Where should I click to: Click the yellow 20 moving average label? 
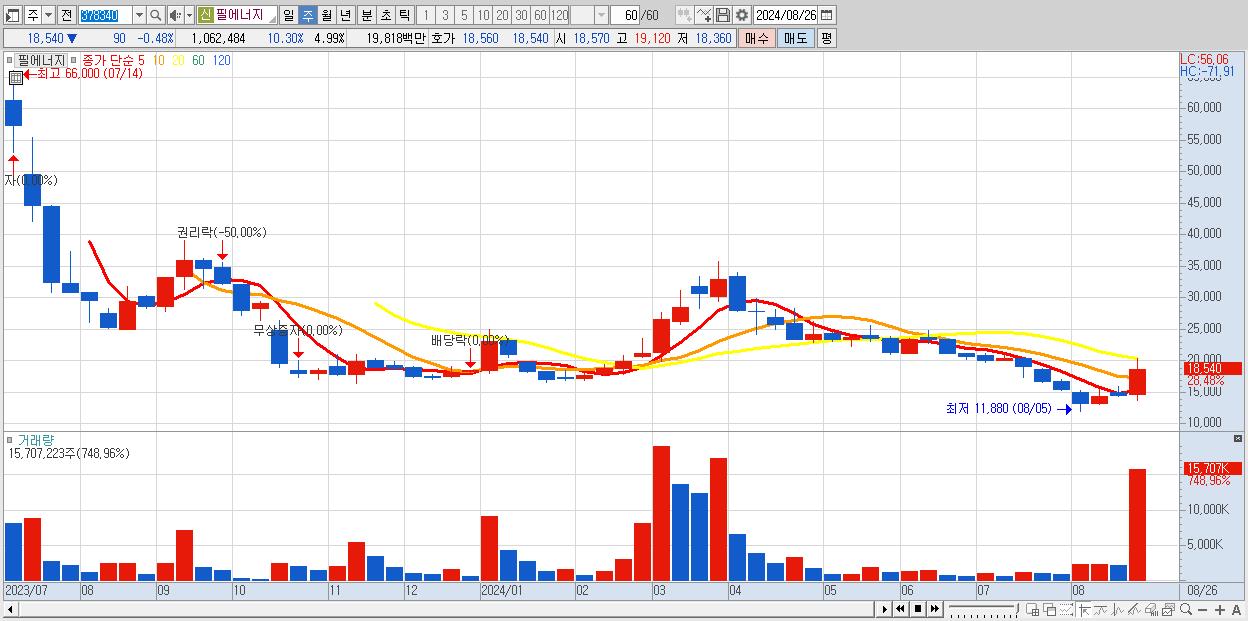178,60
